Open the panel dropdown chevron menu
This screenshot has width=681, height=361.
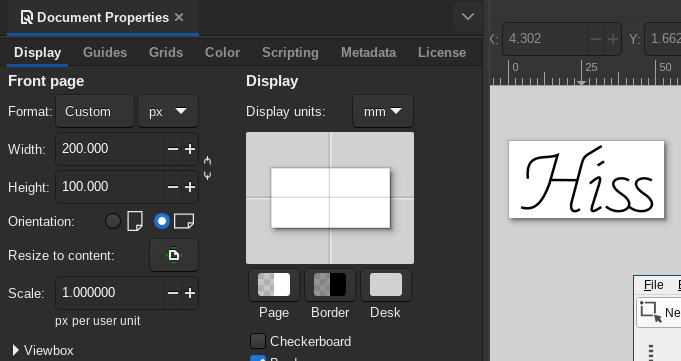click(x=468, y=17)
